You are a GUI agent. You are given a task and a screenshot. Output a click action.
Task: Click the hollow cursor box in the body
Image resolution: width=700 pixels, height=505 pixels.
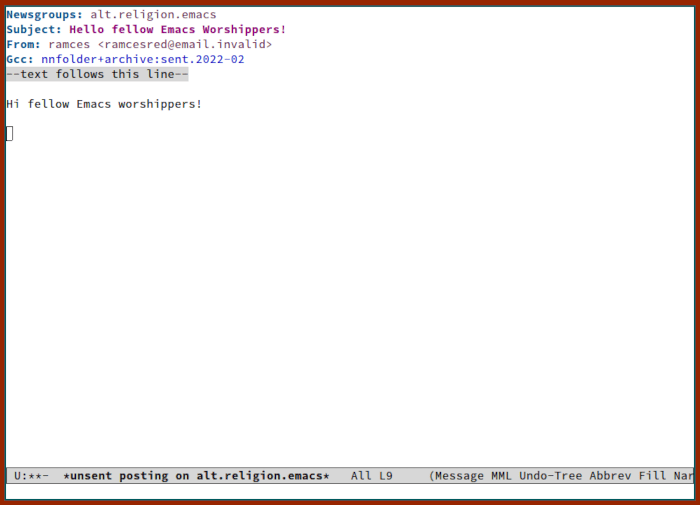tap(9, 134)
